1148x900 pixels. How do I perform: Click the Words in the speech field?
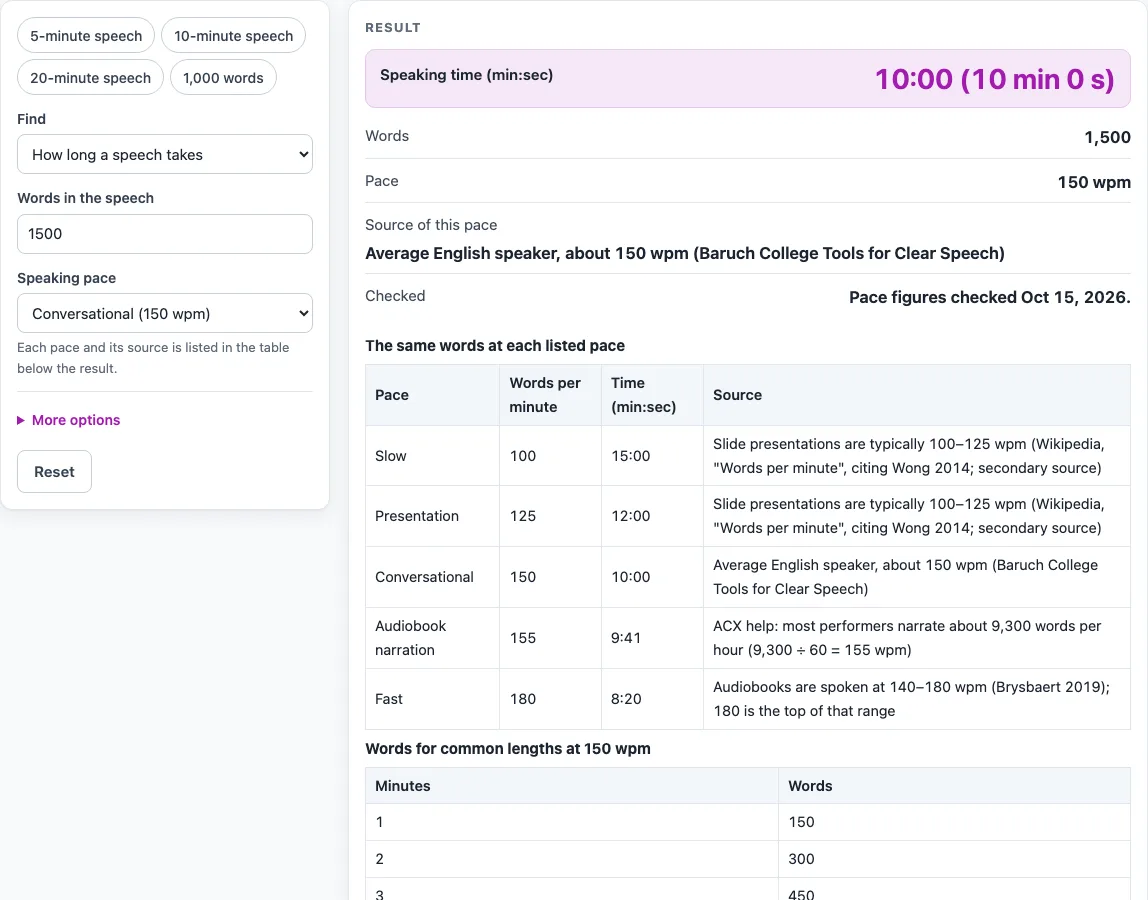(165, 234)
